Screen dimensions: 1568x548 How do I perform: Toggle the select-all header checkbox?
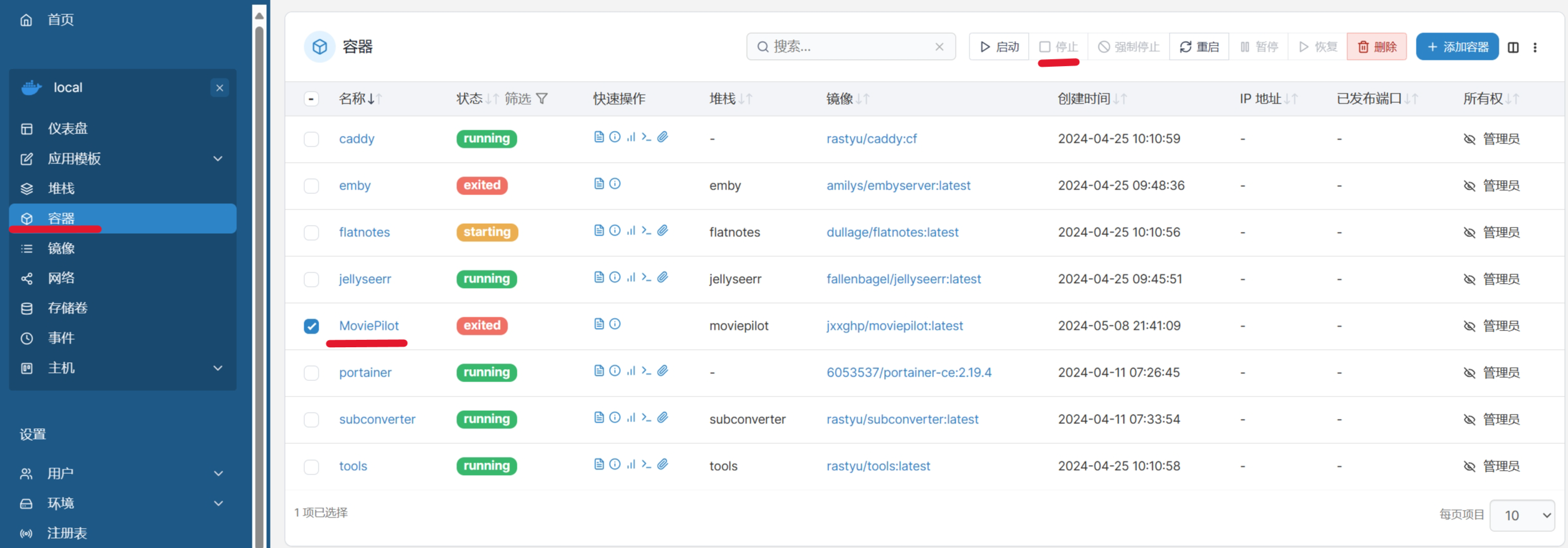[311, 99]
